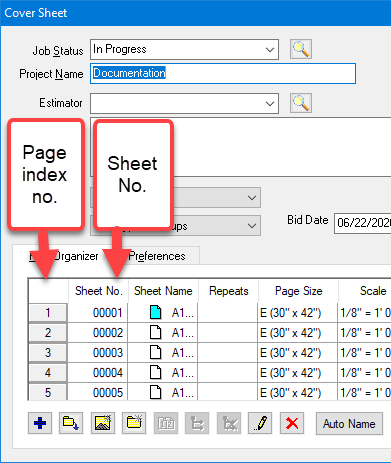The height and width of the screenshot is (463, 391).
Task: Expand the Estimator combo box
Action: [184, 103]
